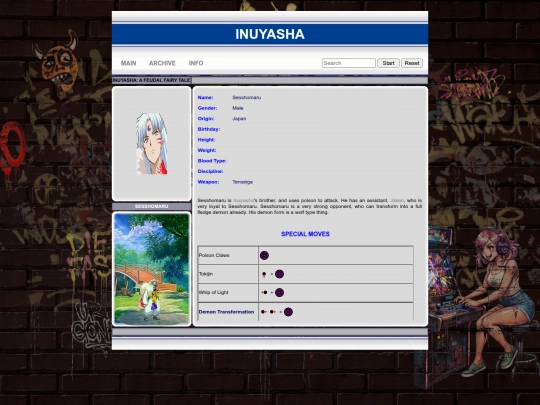The width and height of the screenshot is (540, 405).
Task: Open the MAIN menu item
Action: (128, 63)
